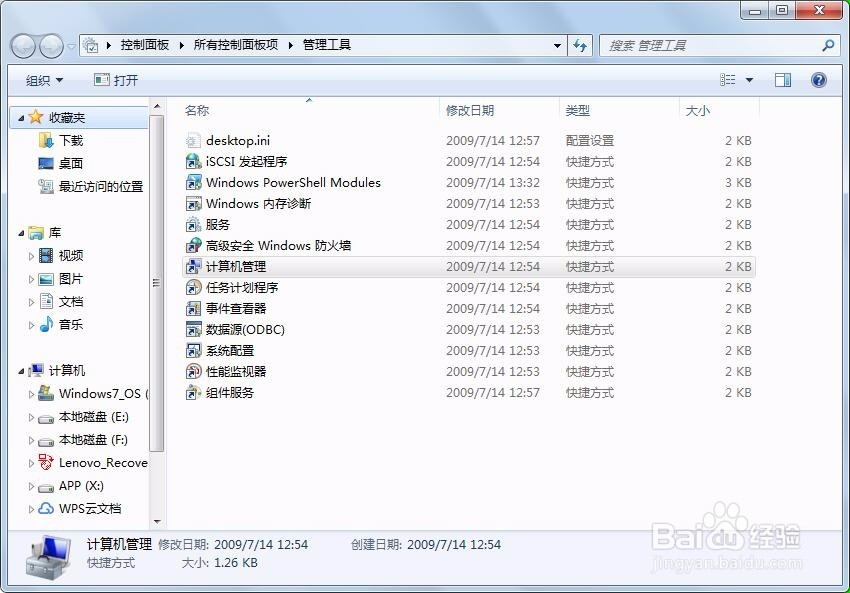
Task: Expand the 视频 library node
Action: click(x=31, y=256)
